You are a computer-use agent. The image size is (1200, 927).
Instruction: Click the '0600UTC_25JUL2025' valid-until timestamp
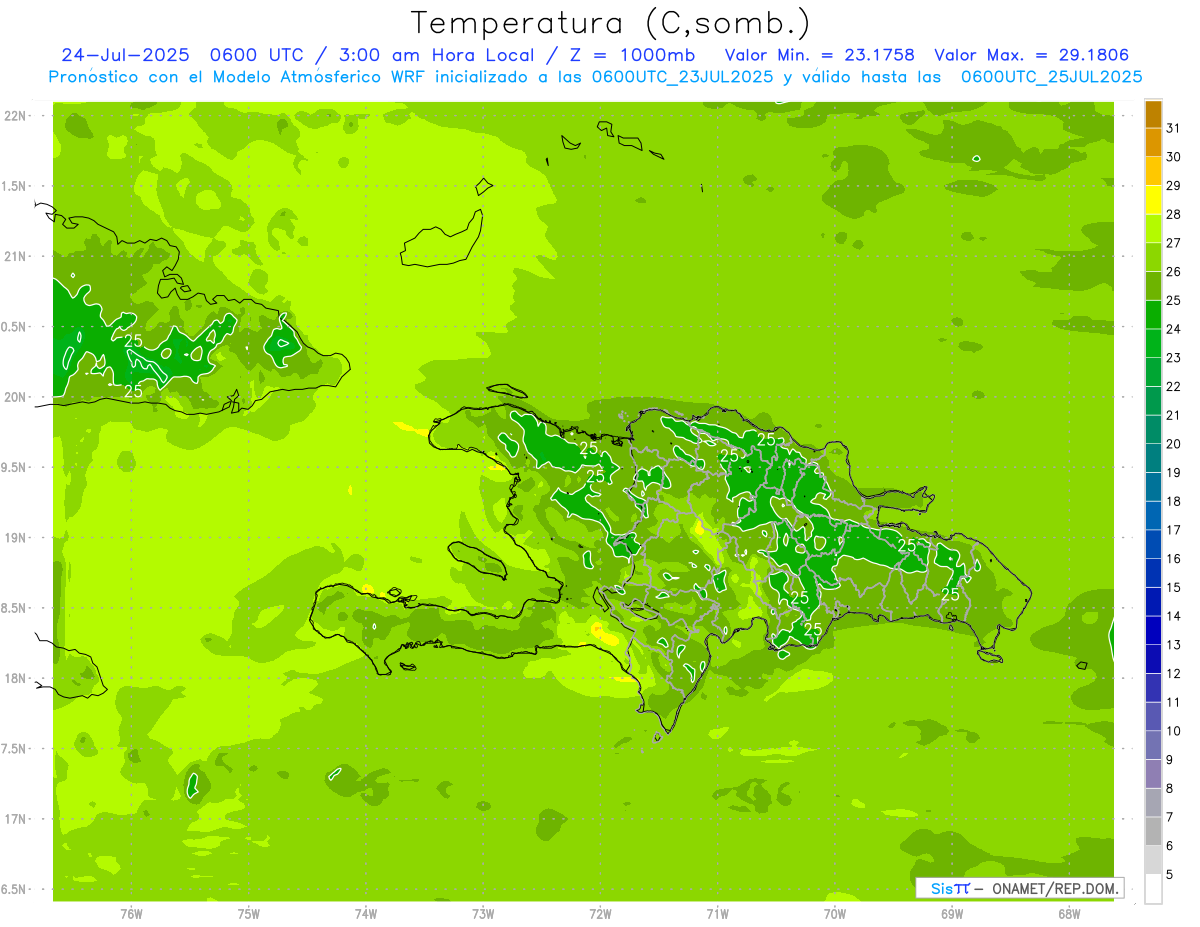[1051, 77]
